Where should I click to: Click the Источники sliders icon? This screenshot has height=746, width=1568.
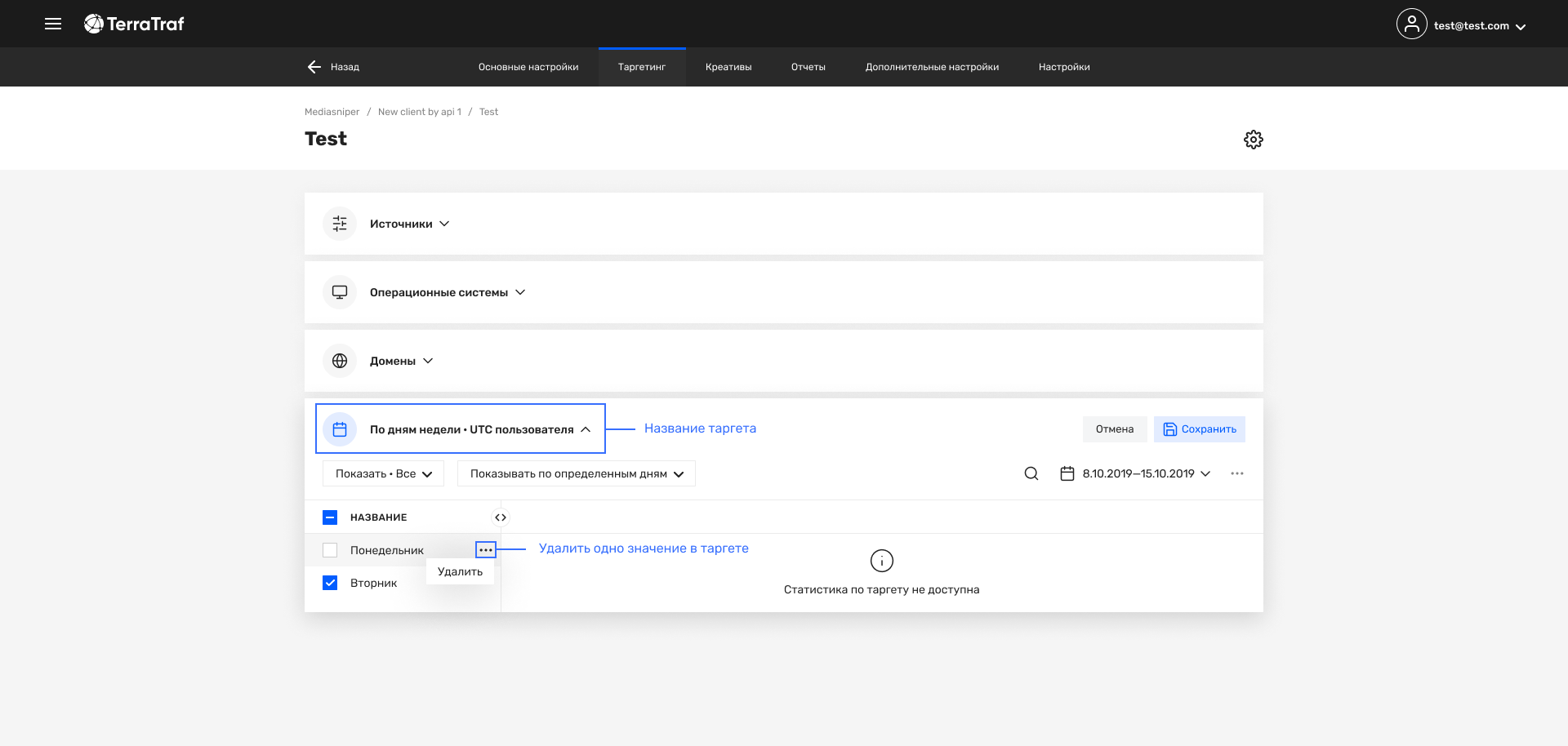coord(340,224)
